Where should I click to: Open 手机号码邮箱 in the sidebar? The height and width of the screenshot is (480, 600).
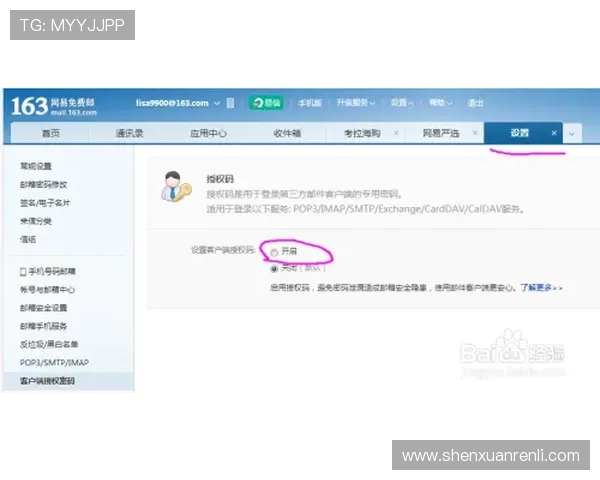click(52, 271)
